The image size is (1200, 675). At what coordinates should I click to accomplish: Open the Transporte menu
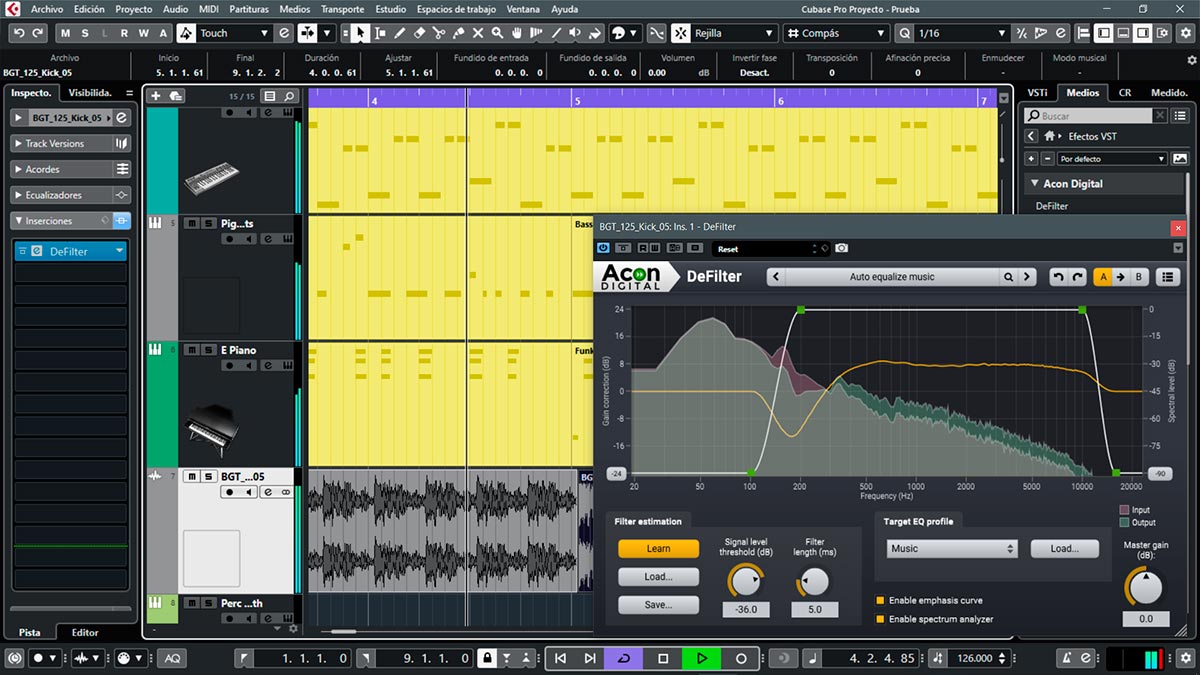tap(342, 9)
